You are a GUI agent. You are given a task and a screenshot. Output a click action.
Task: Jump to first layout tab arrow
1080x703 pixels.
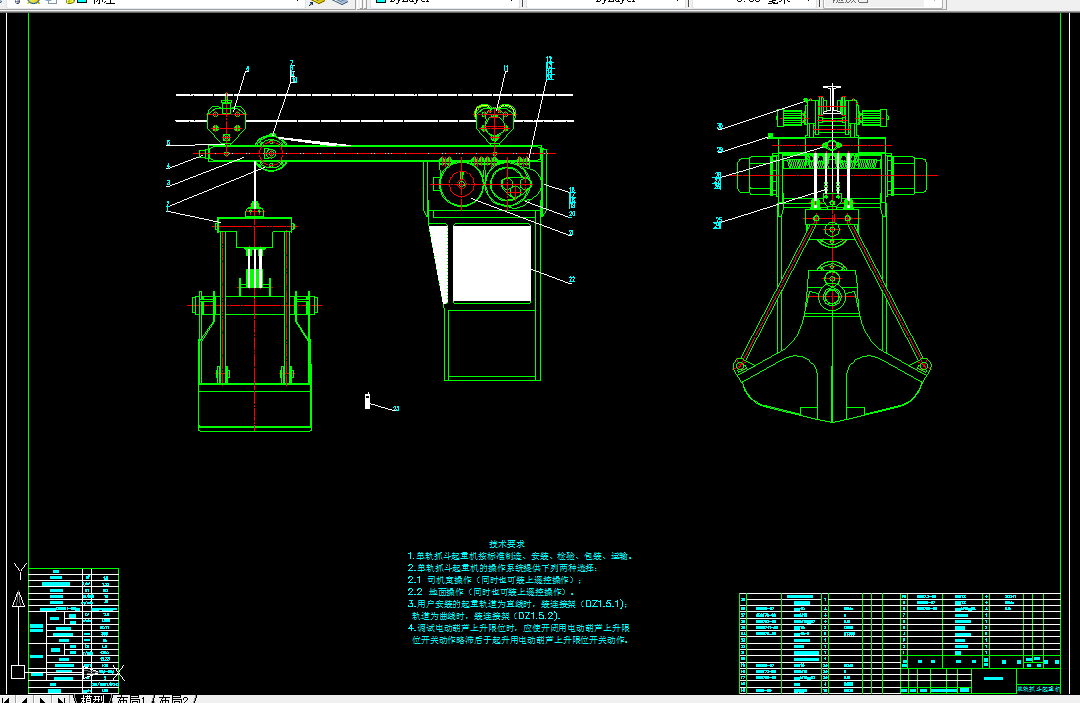coord(7,700)
